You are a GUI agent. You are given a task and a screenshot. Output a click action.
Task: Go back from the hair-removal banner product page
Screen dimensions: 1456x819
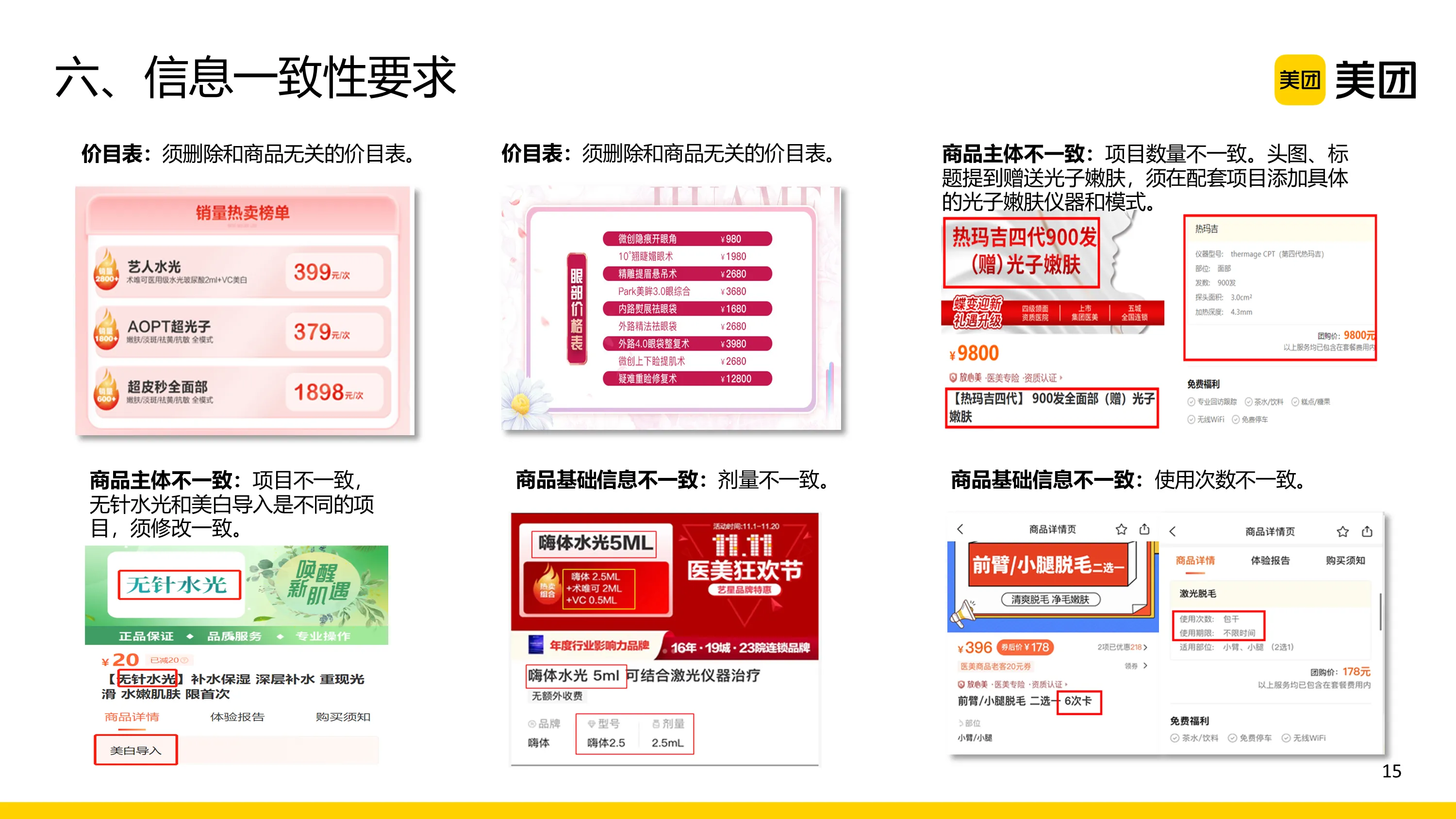960,529
